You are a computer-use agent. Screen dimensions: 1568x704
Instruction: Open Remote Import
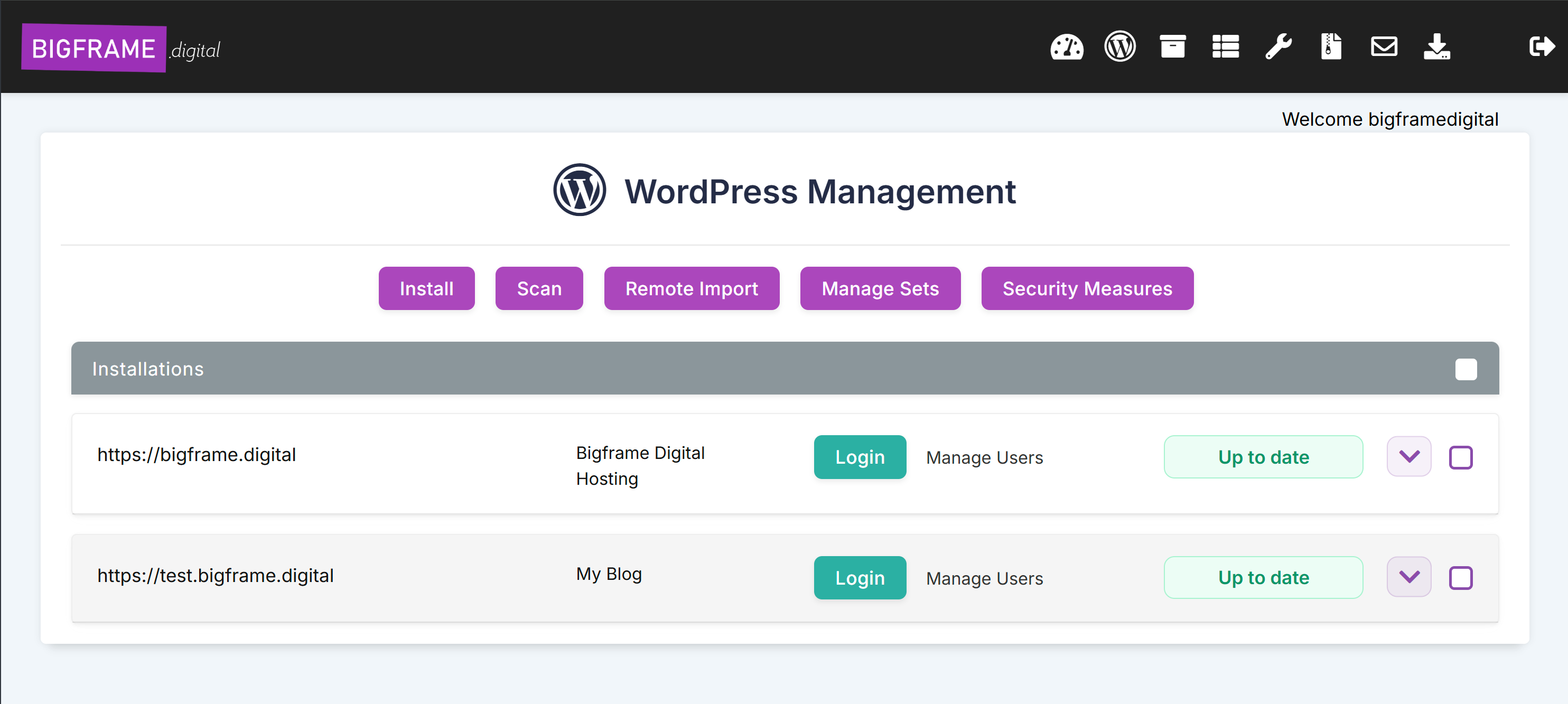pos(692,288)
